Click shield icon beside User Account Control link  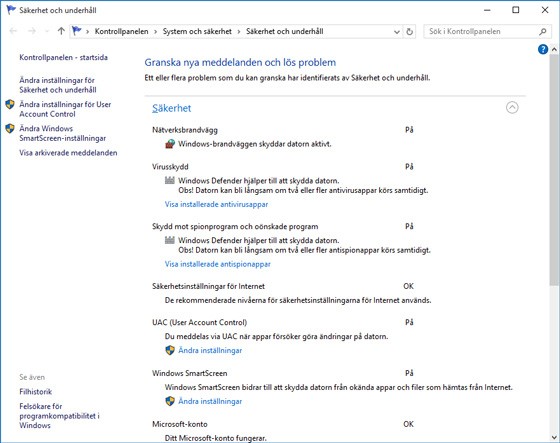pos(10,104)
